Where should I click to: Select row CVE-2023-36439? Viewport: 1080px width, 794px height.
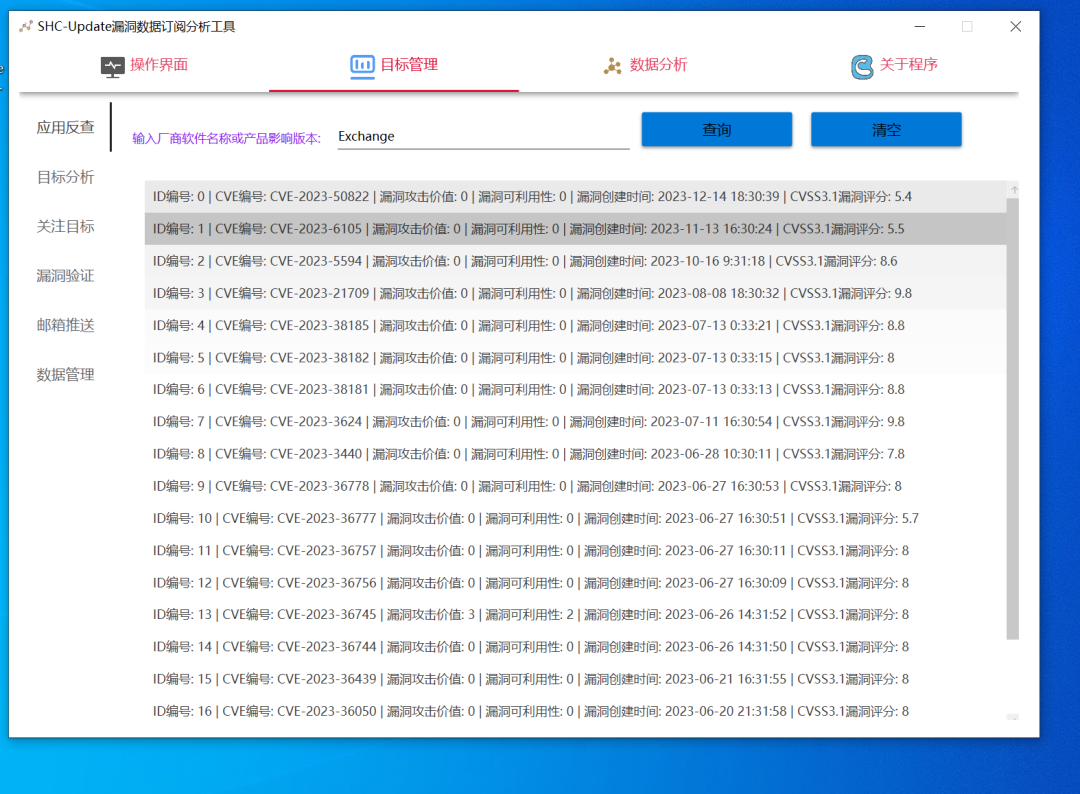[x=575, y=679]
